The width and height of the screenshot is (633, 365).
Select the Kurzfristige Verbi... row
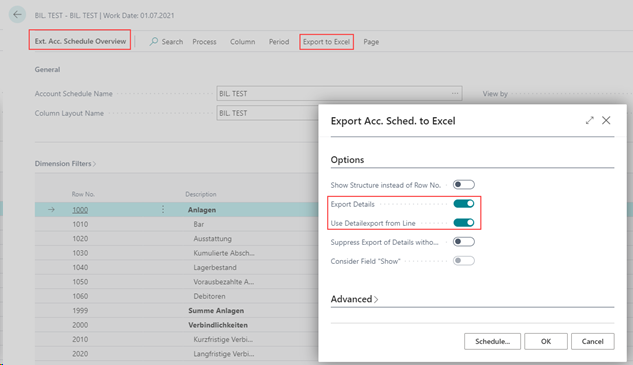(176, 339)
